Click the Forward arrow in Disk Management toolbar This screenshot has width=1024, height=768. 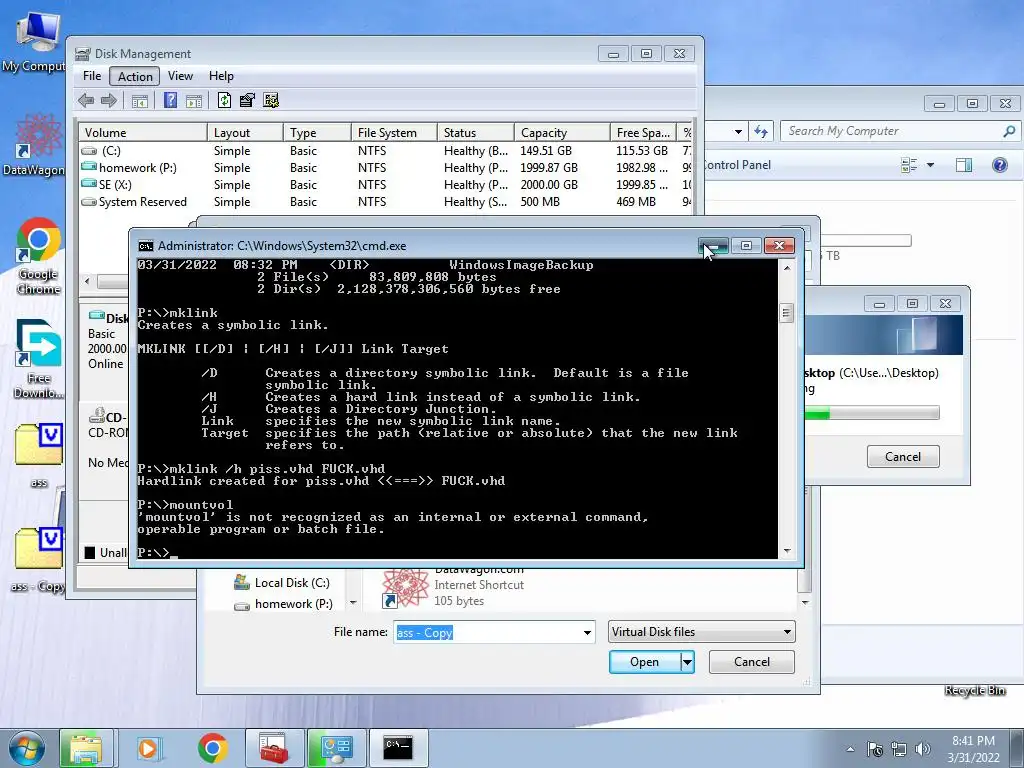tap(109, 101)
